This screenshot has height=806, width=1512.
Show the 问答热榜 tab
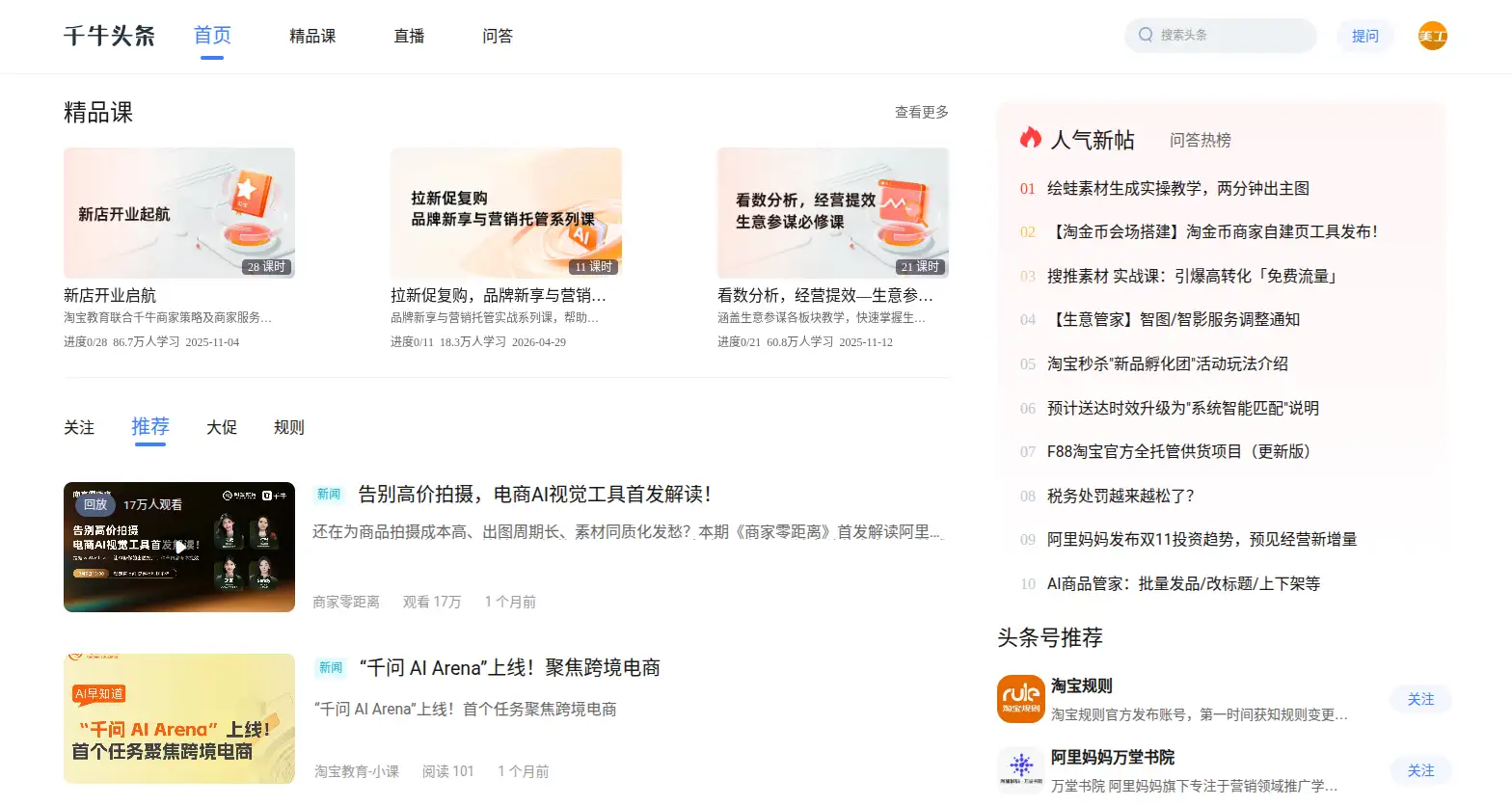[1201, 140]
